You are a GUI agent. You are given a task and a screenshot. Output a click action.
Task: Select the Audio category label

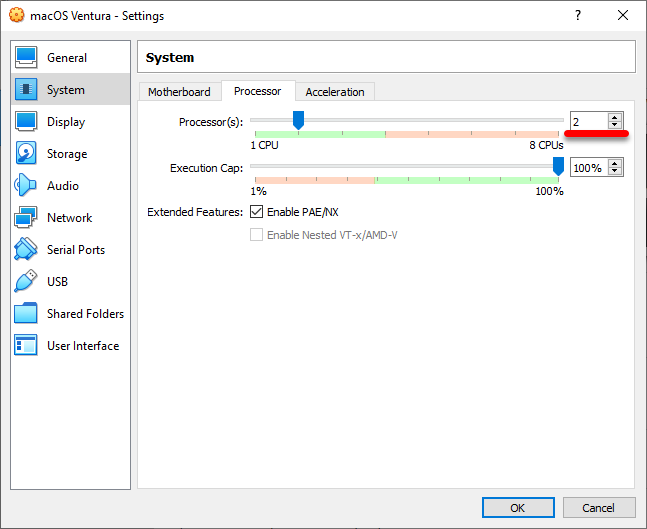click(x=63, y=186)
